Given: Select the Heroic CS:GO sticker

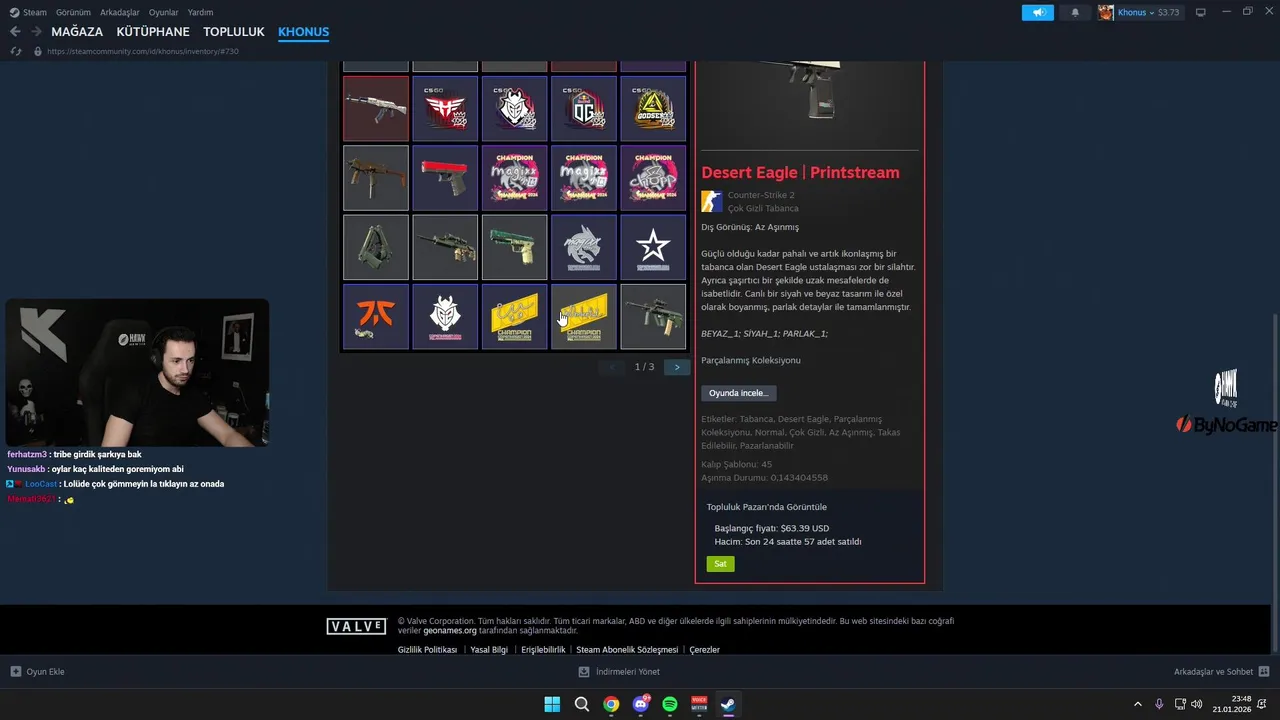Looking at the screenshot, I should pos(445,108).
